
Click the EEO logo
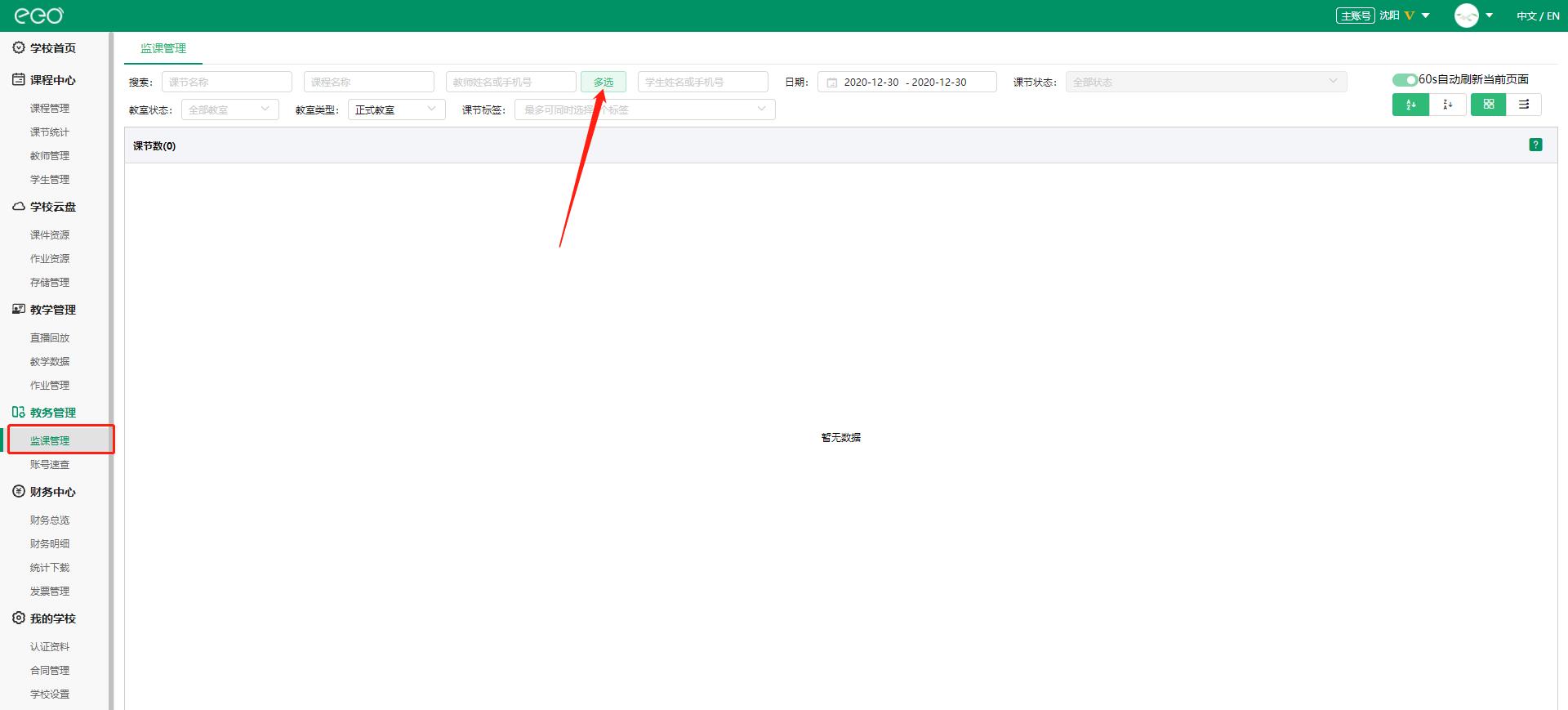click(x=38, y=16)
